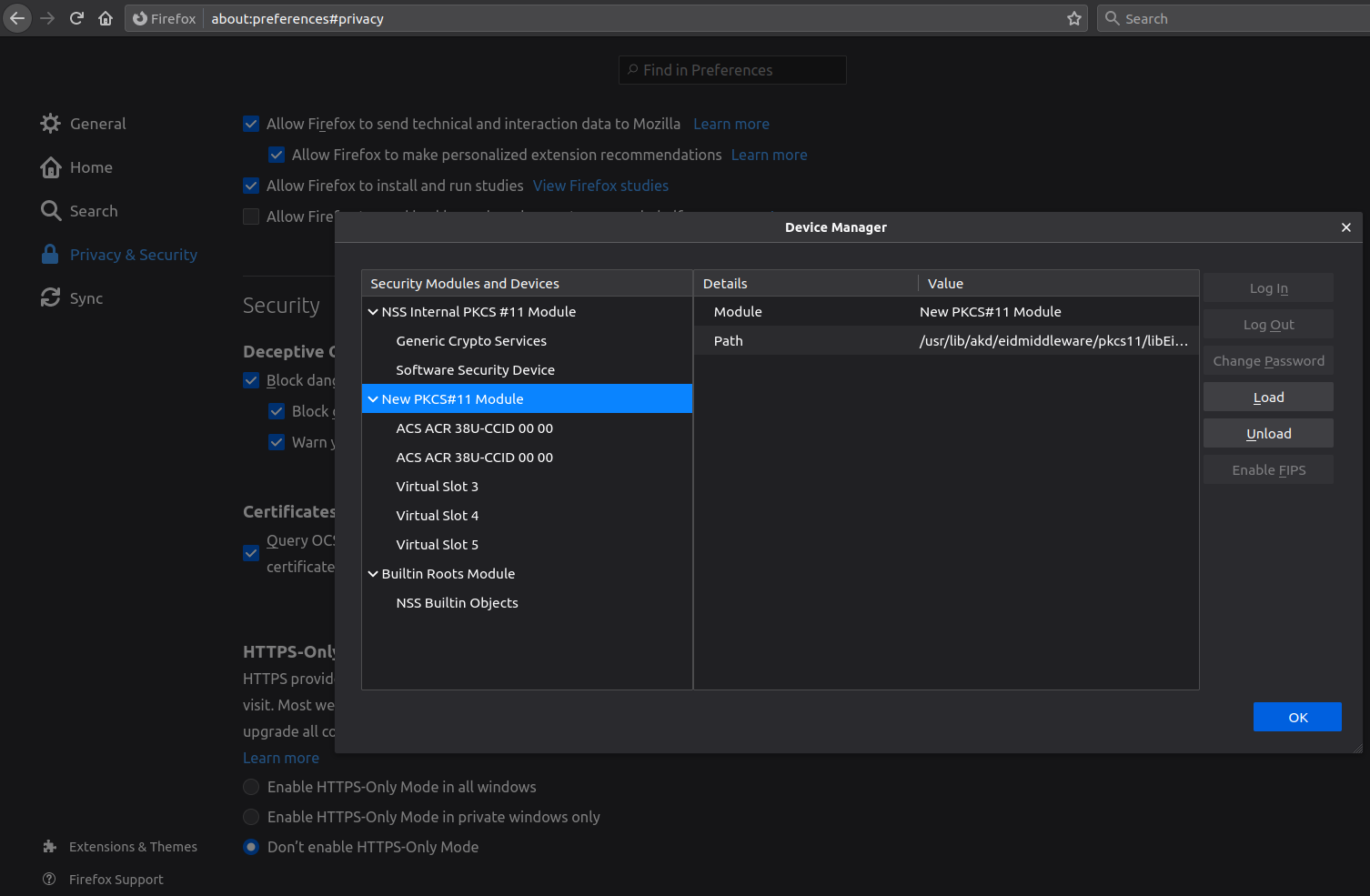Go back using the browser back arrow

(x=17, y=18)
